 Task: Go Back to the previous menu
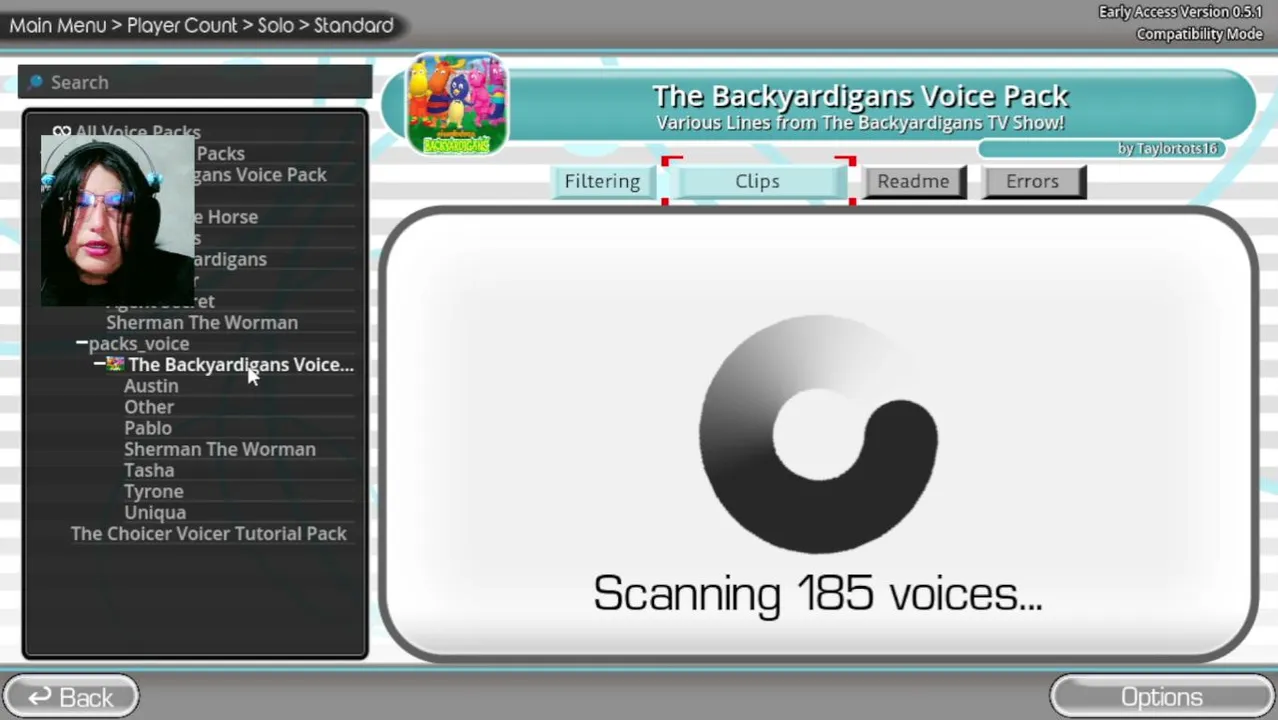click(x=70, y=697)
